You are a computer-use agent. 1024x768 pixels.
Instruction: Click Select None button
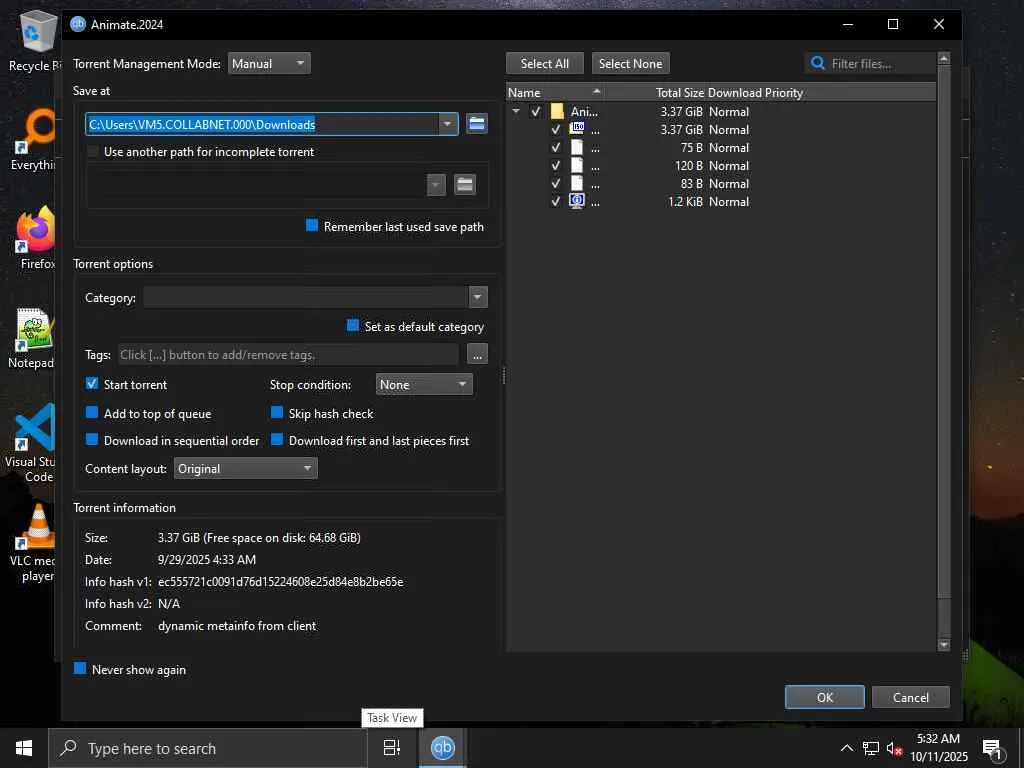pos(630,63)
